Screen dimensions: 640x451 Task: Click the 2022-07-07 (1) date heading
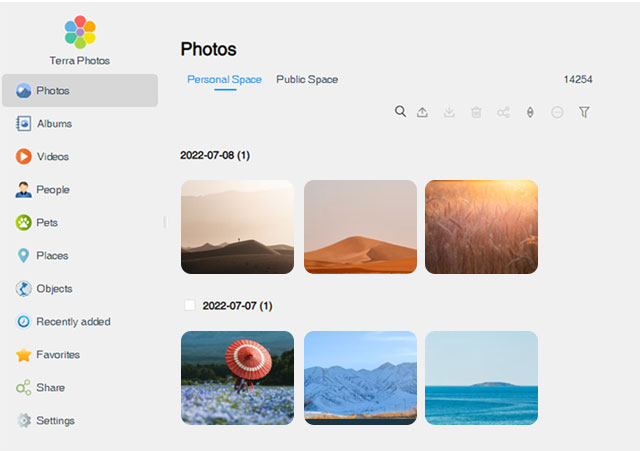pyautogui.click(x=238, y=306)
